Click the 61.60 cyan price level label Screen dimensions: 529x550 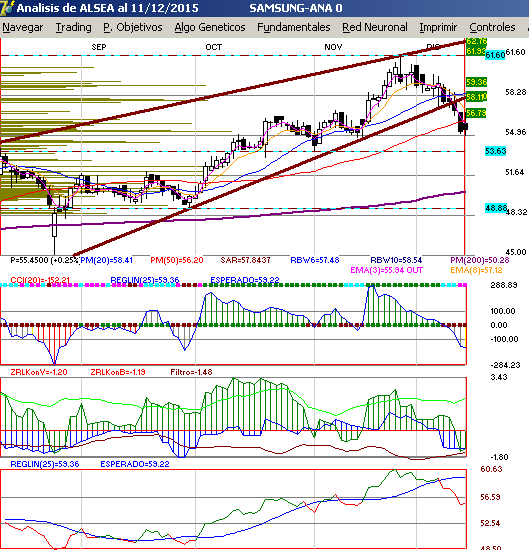tap(495, 55)
